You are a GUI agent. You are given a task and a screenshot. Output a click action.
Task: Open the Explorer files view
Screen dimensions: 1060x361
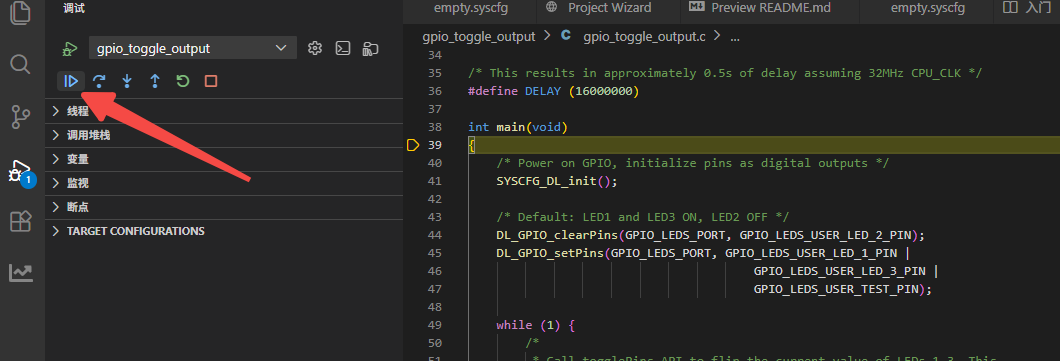click(21, 14)
